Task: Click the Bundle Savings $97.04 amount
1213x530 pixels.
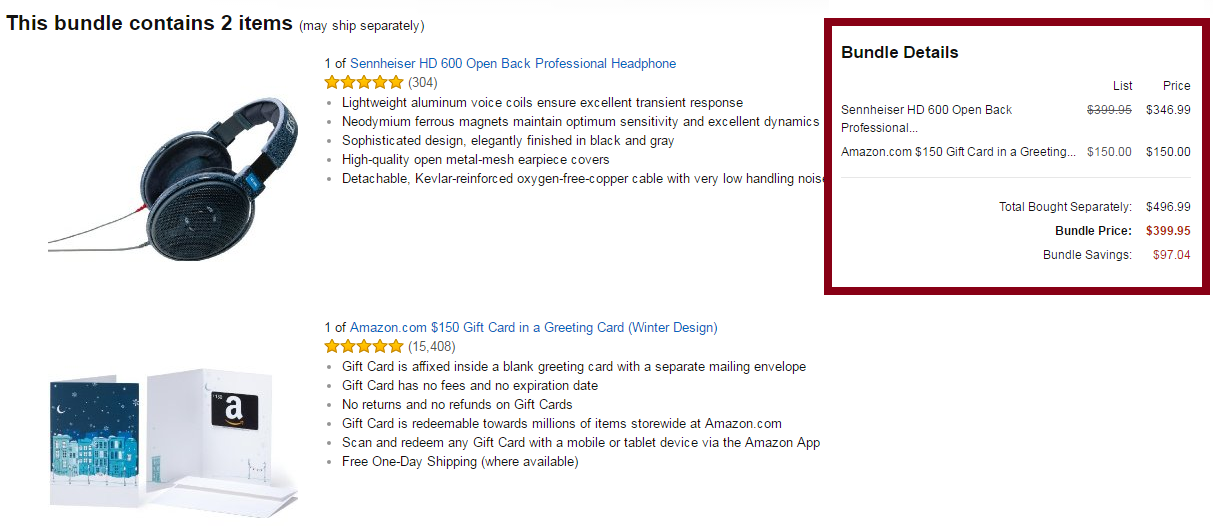Action: click(1171, 255)
